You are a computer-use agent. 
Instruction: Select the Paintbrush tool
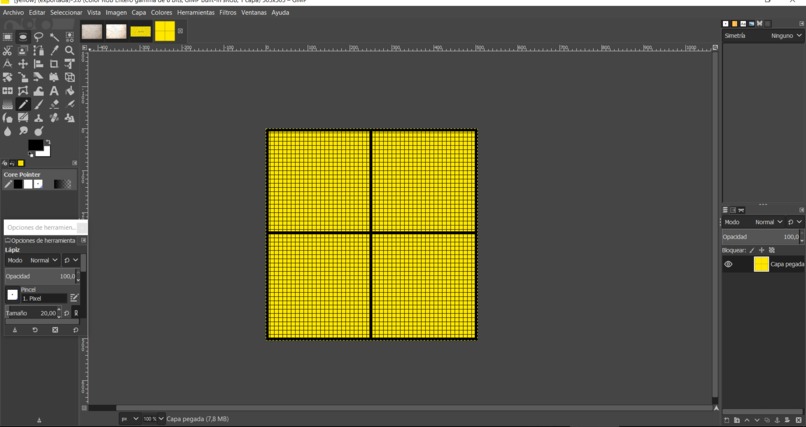(x=39, y=104)
